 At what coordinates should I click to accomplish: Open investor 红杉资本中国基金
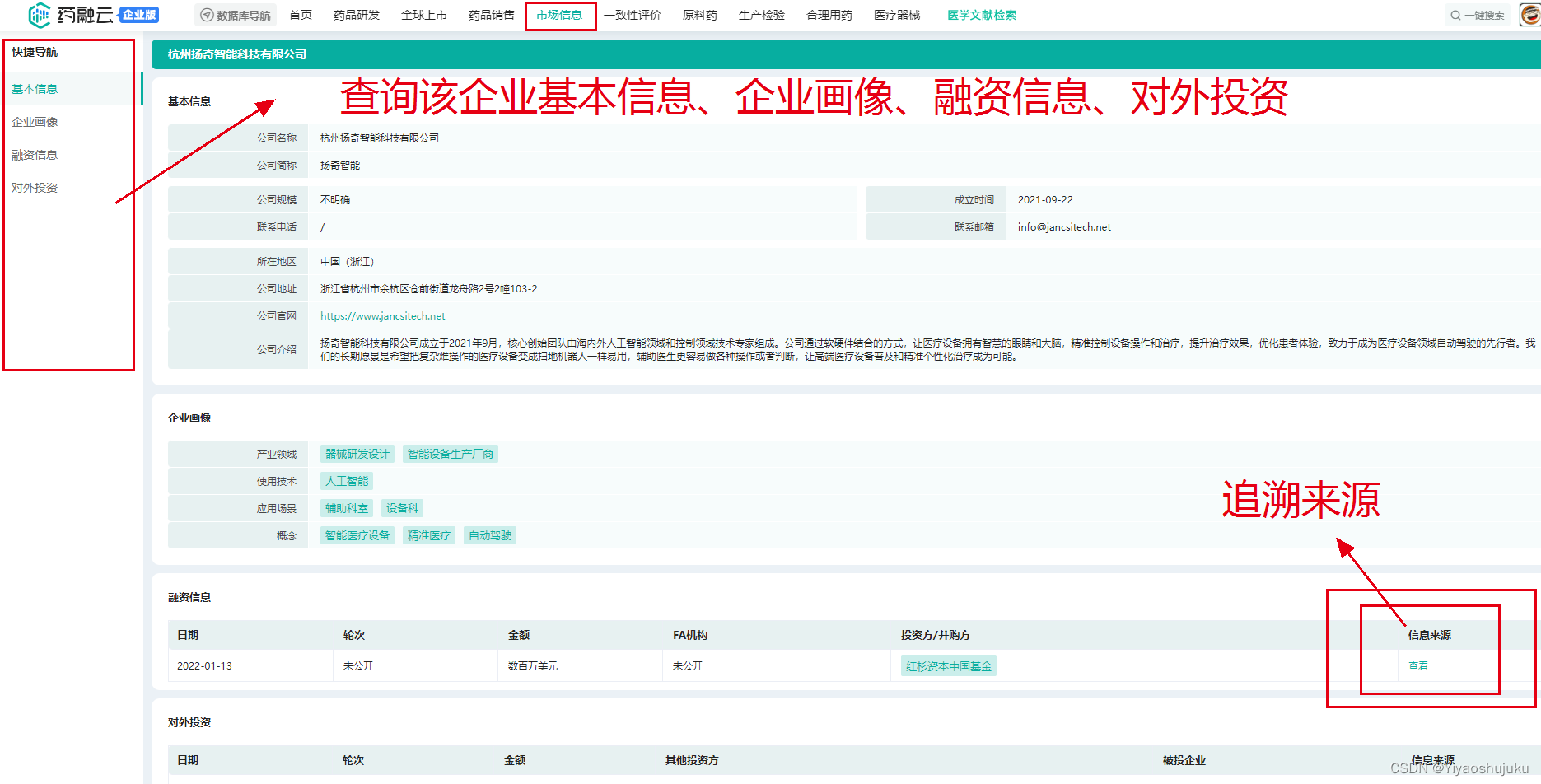point(949,666)
